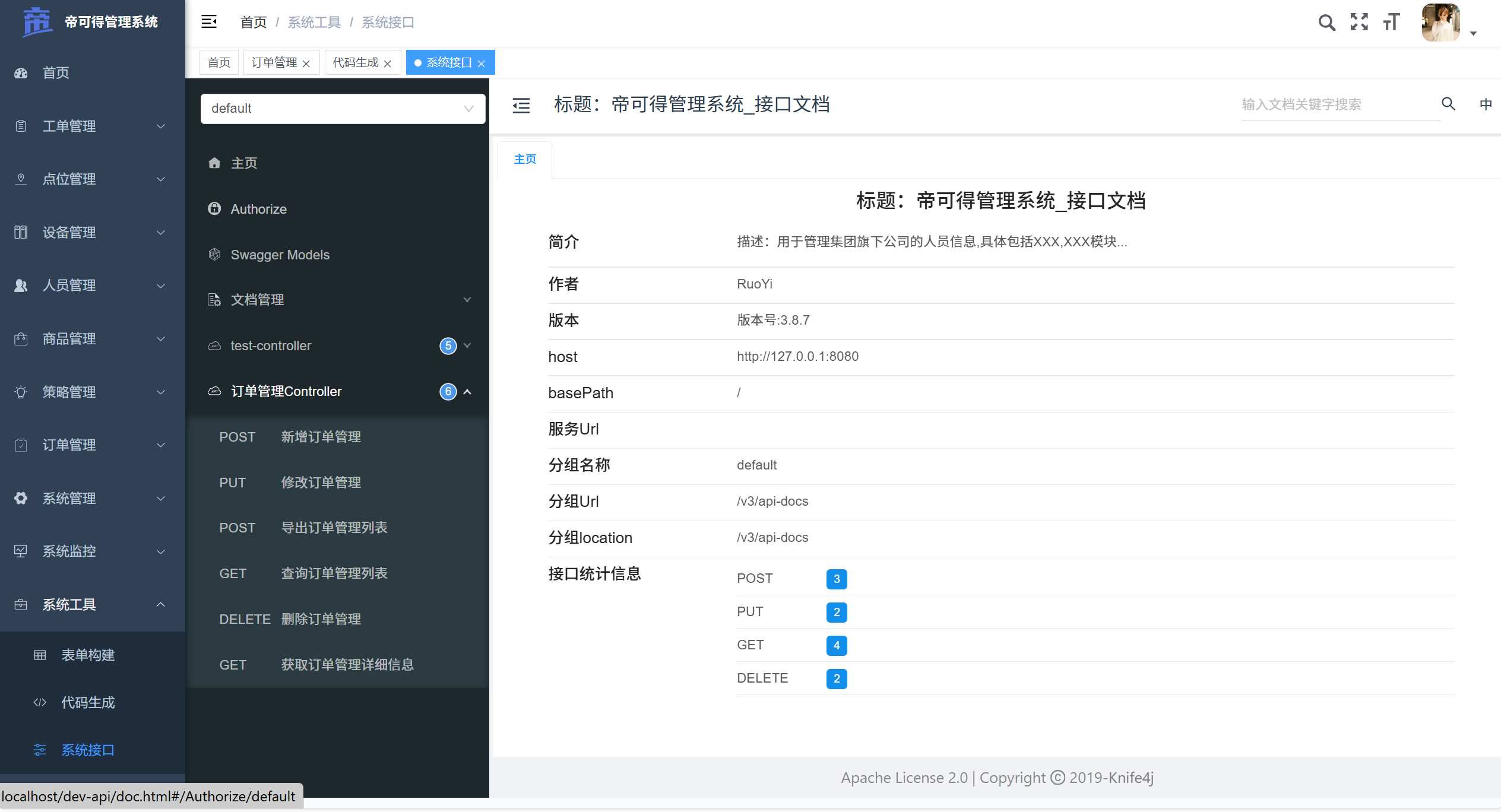Focus the 输入文档关键字搜索 input field
The image size is (1501, 812).
pos(1340,104)
